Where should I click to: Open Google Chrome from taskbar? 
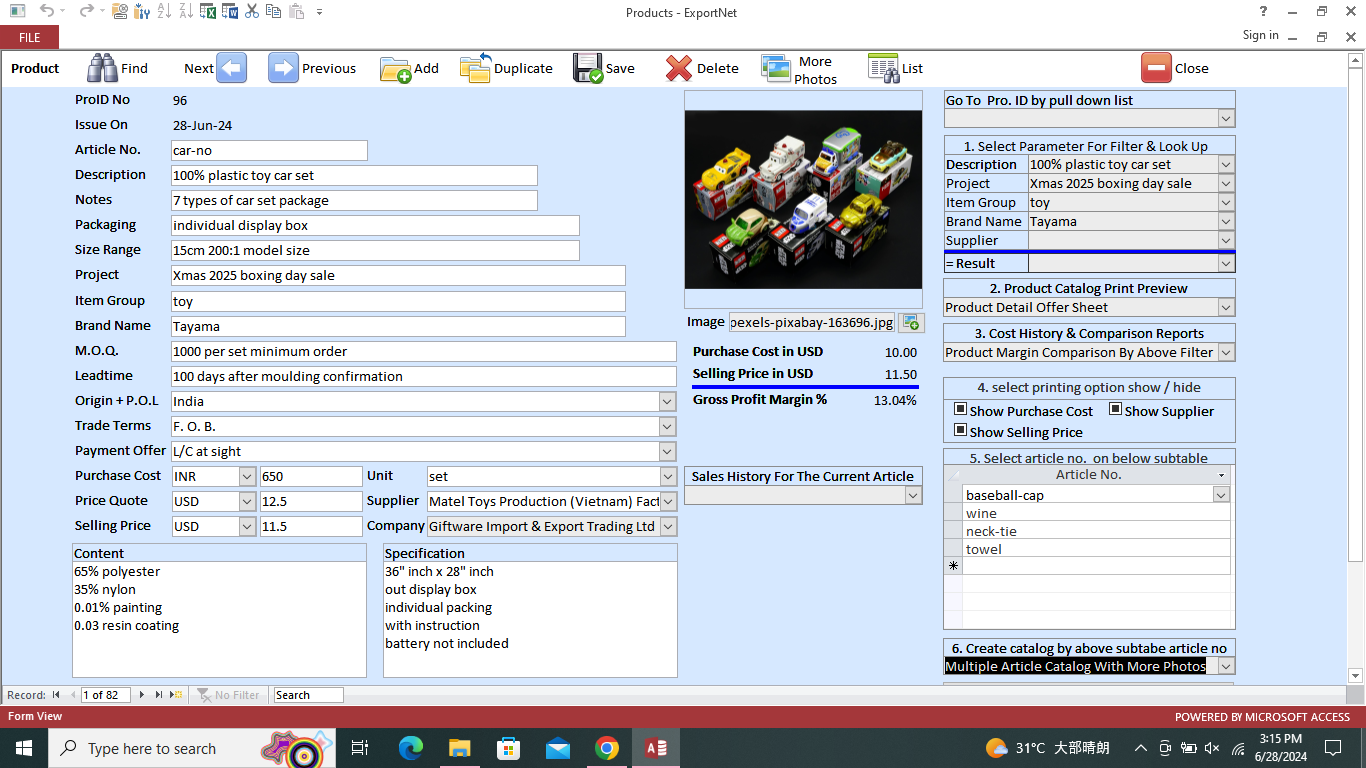(607, 748)
